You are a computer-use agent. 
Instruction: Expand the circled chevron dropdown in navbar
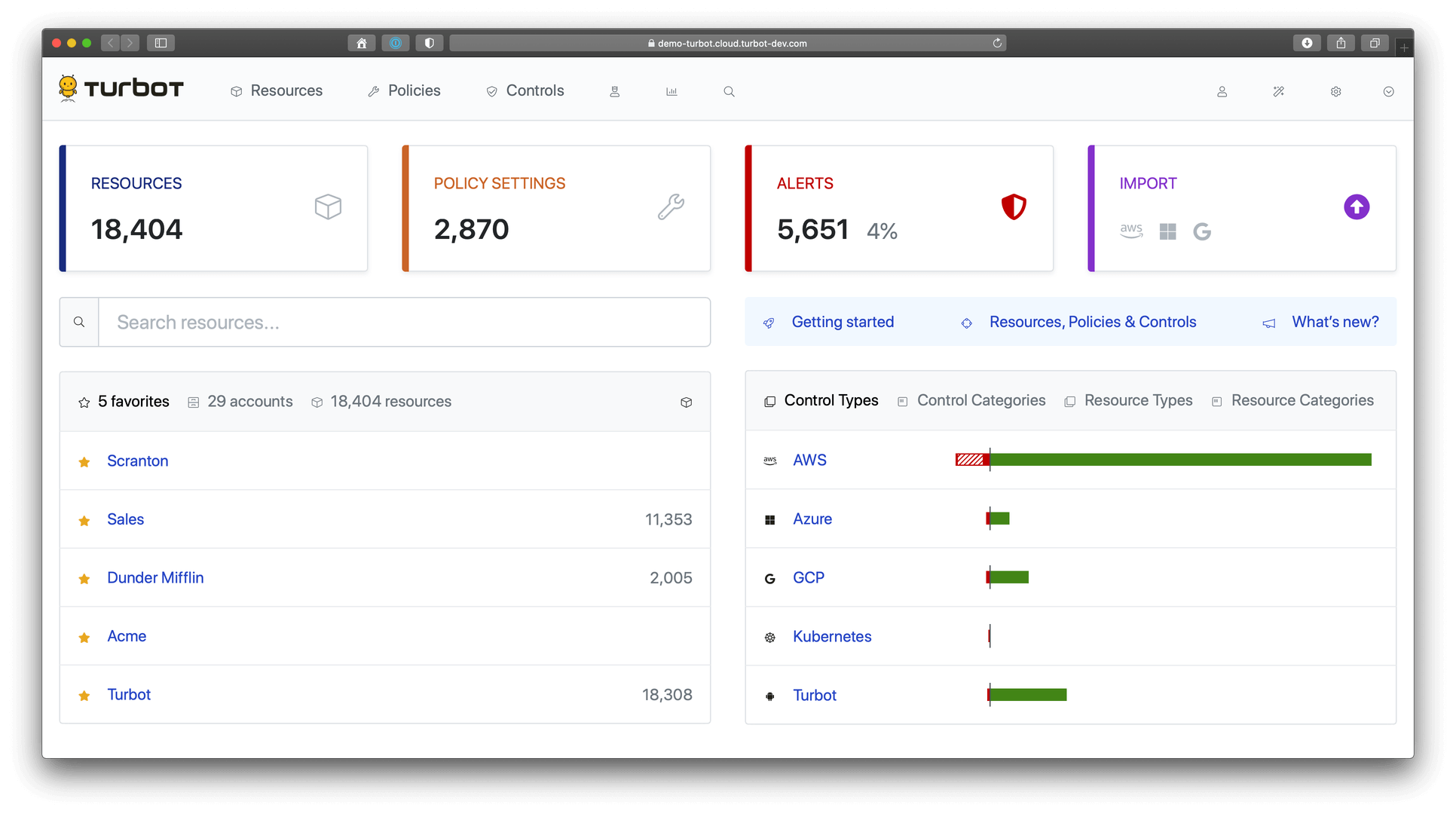pyautogui.click(x=1389, y=91)
